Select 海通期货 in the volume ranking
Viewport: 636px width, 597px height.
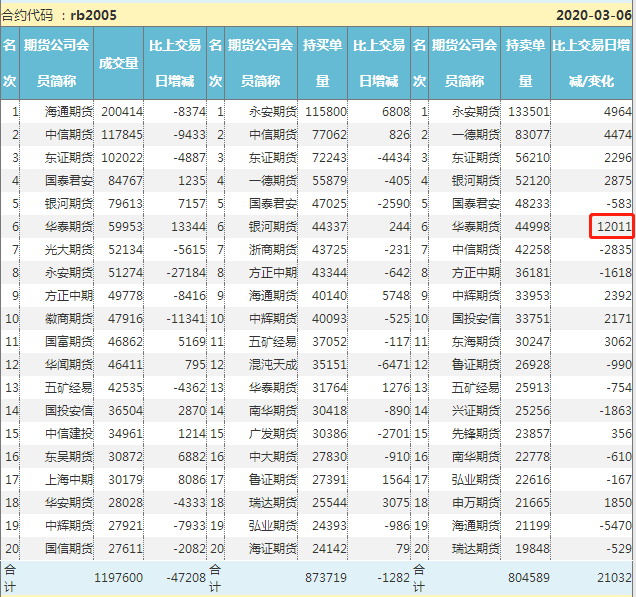(x=69, y=112)
